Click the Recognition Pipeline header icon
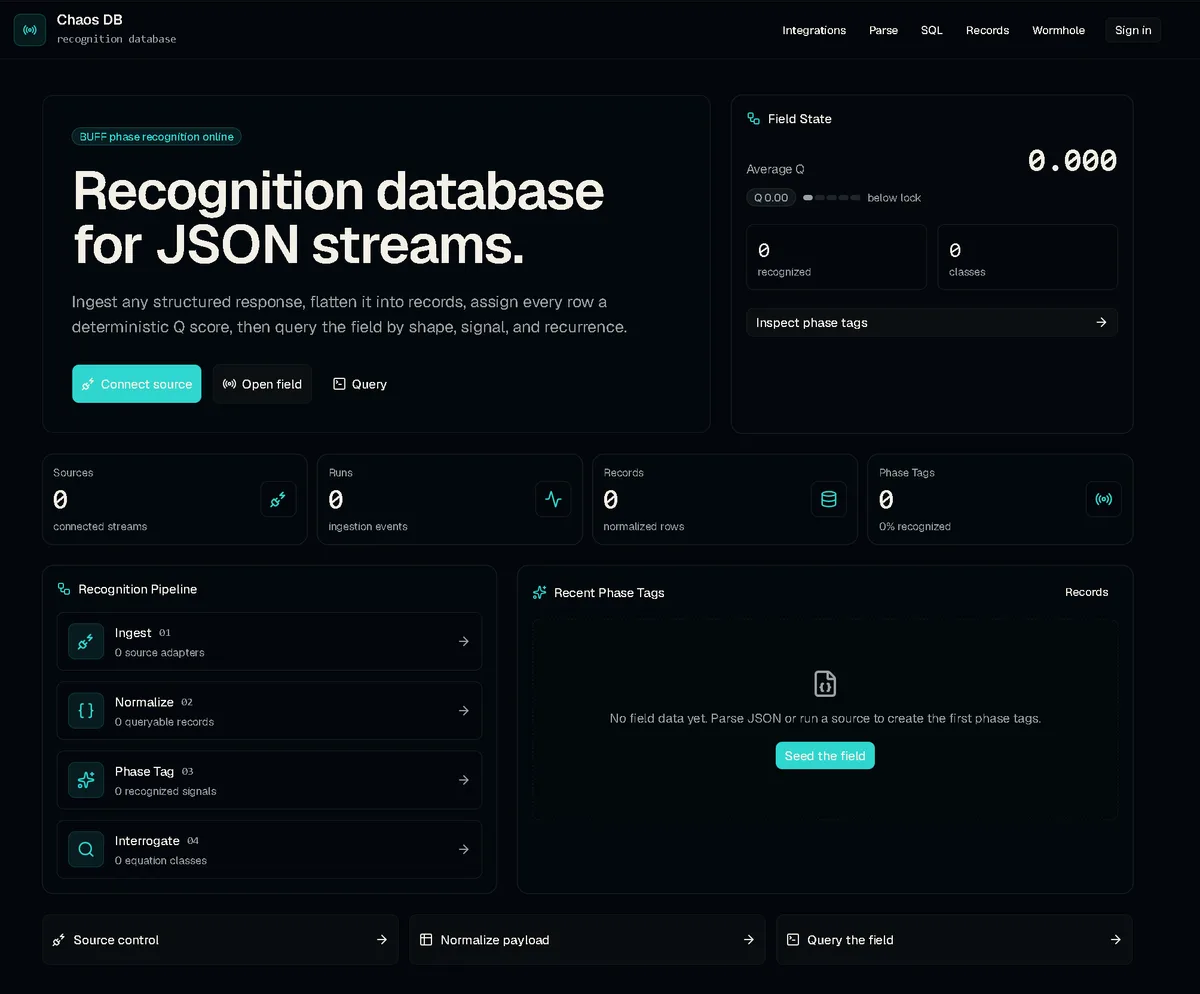The height and width of the screenshot is (994, 1200). 64,590
